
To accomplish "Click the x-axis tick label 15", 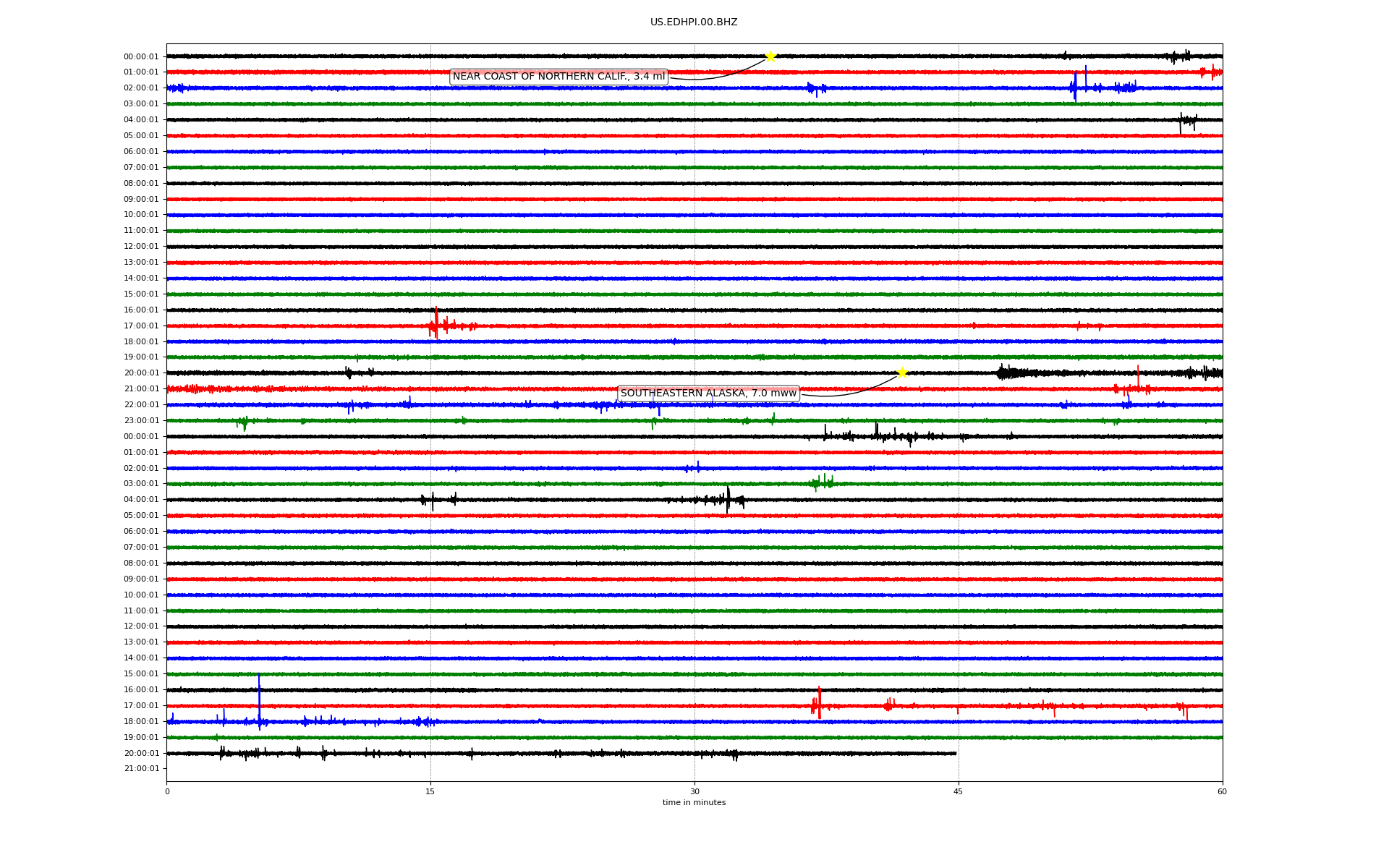I will pos(430,791).
